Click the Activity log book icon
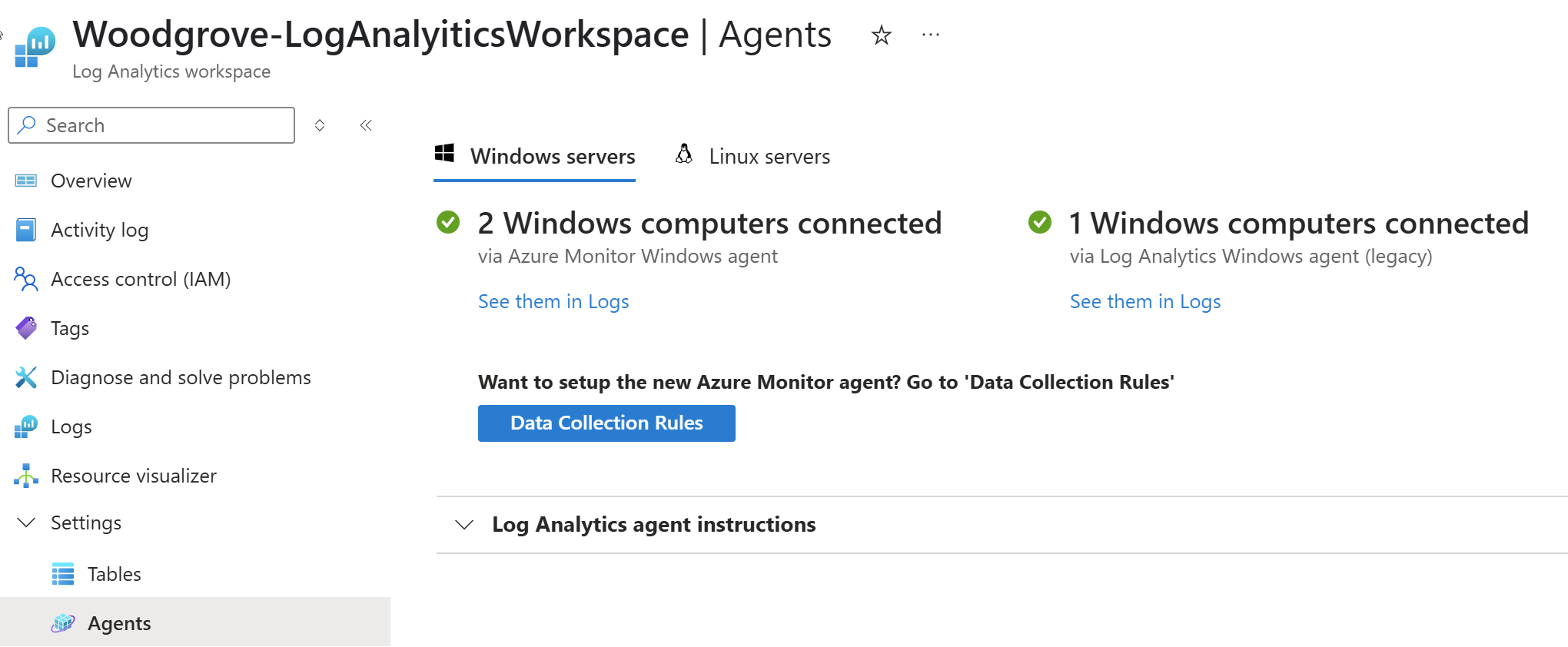 point(26,230)
